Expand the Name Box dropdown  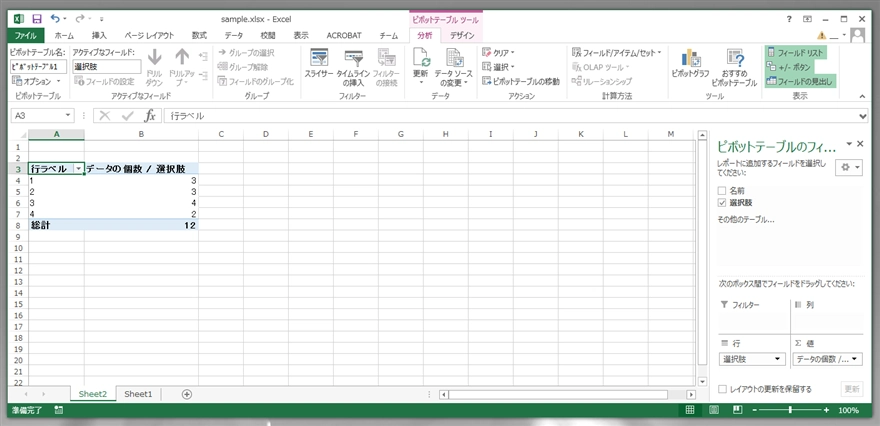[68, 116]
